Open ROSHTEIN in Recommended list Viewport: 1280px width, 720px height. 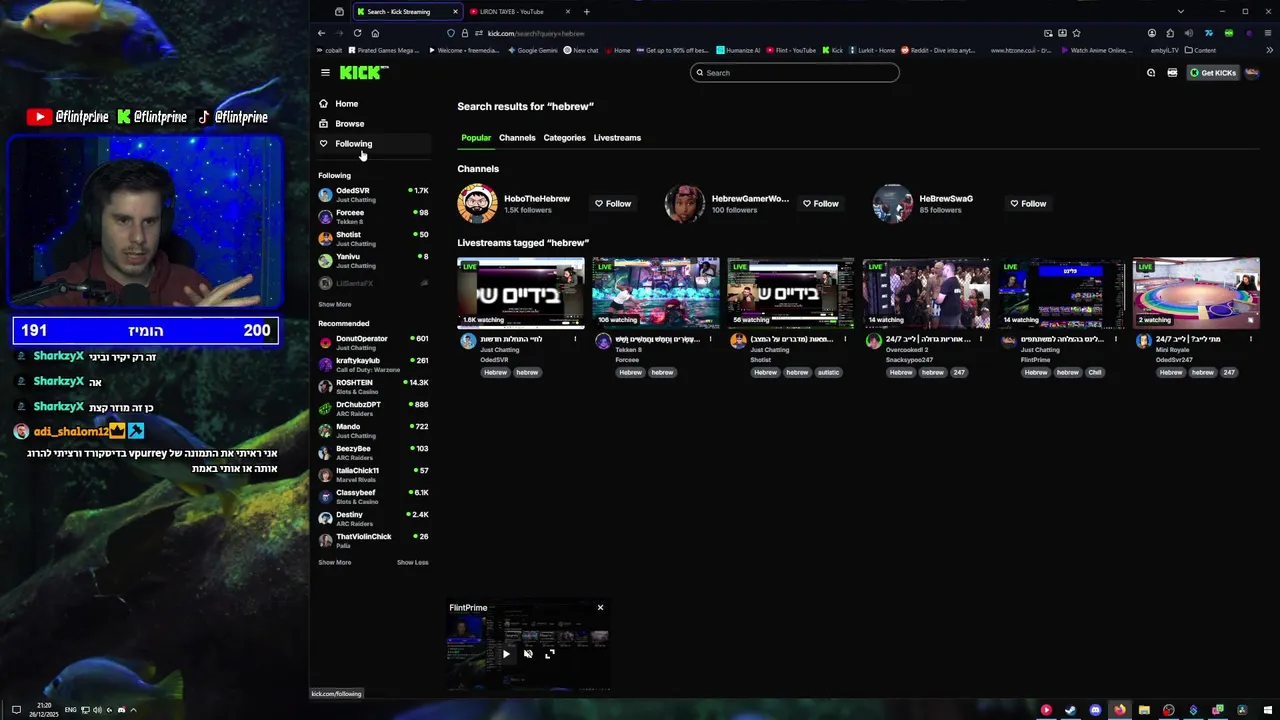(373, 386)
